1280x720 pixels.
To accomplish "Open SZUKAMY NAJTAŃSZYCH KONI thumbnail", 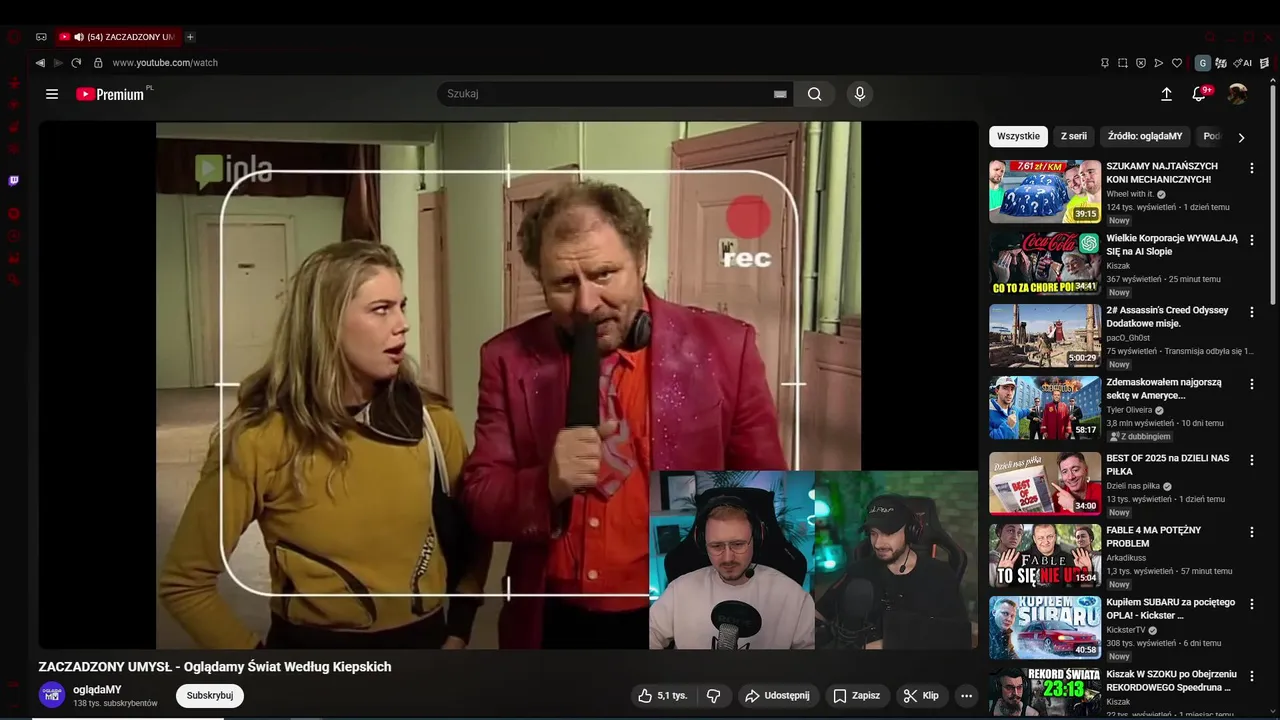I will (x=1045, y=191).
